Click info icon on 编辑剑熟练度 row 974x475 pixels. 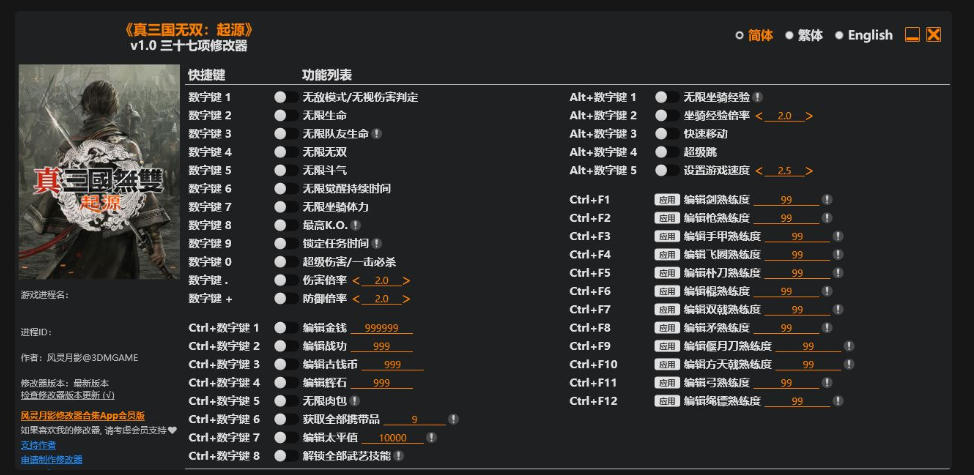[x=827, y=200]
